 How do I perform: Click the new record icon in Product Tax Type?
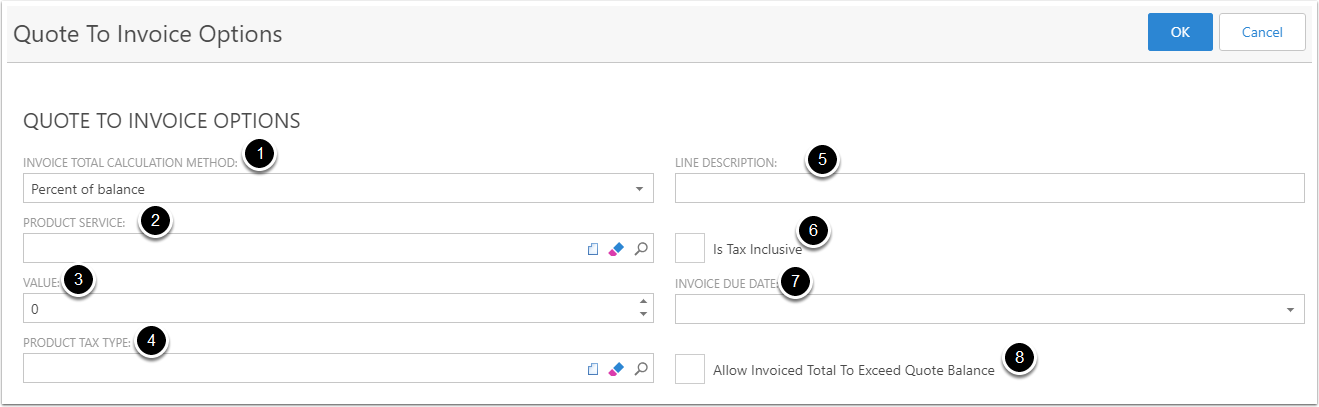click(593, 369)
